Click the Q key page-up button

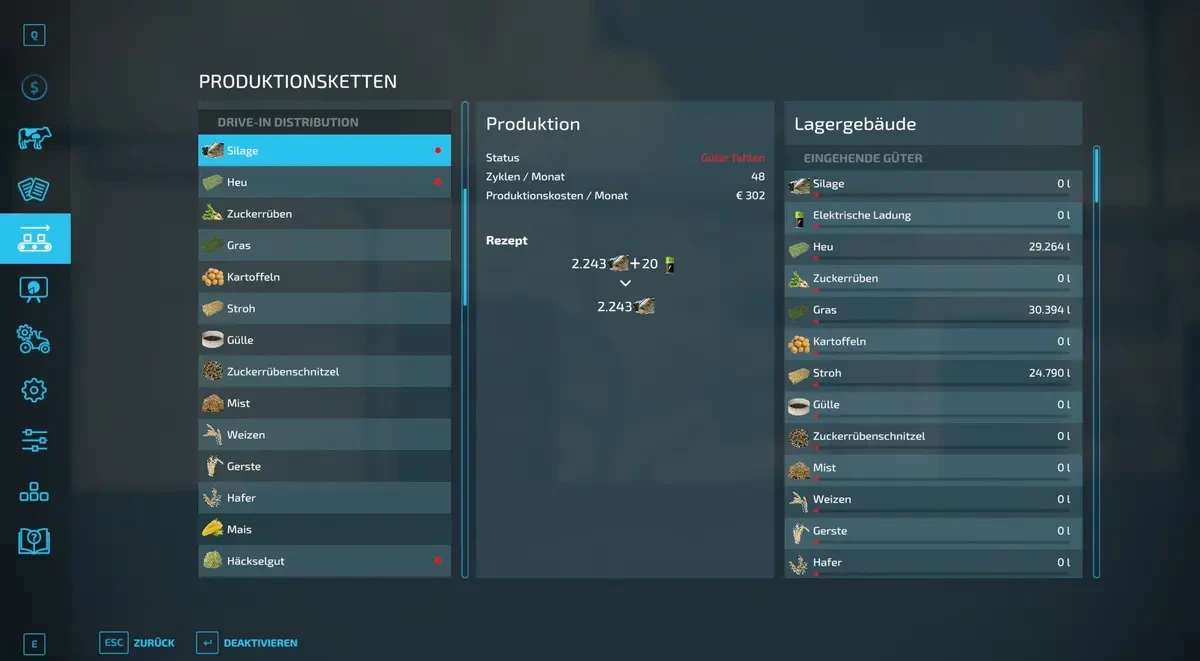[x=35, y=35]
